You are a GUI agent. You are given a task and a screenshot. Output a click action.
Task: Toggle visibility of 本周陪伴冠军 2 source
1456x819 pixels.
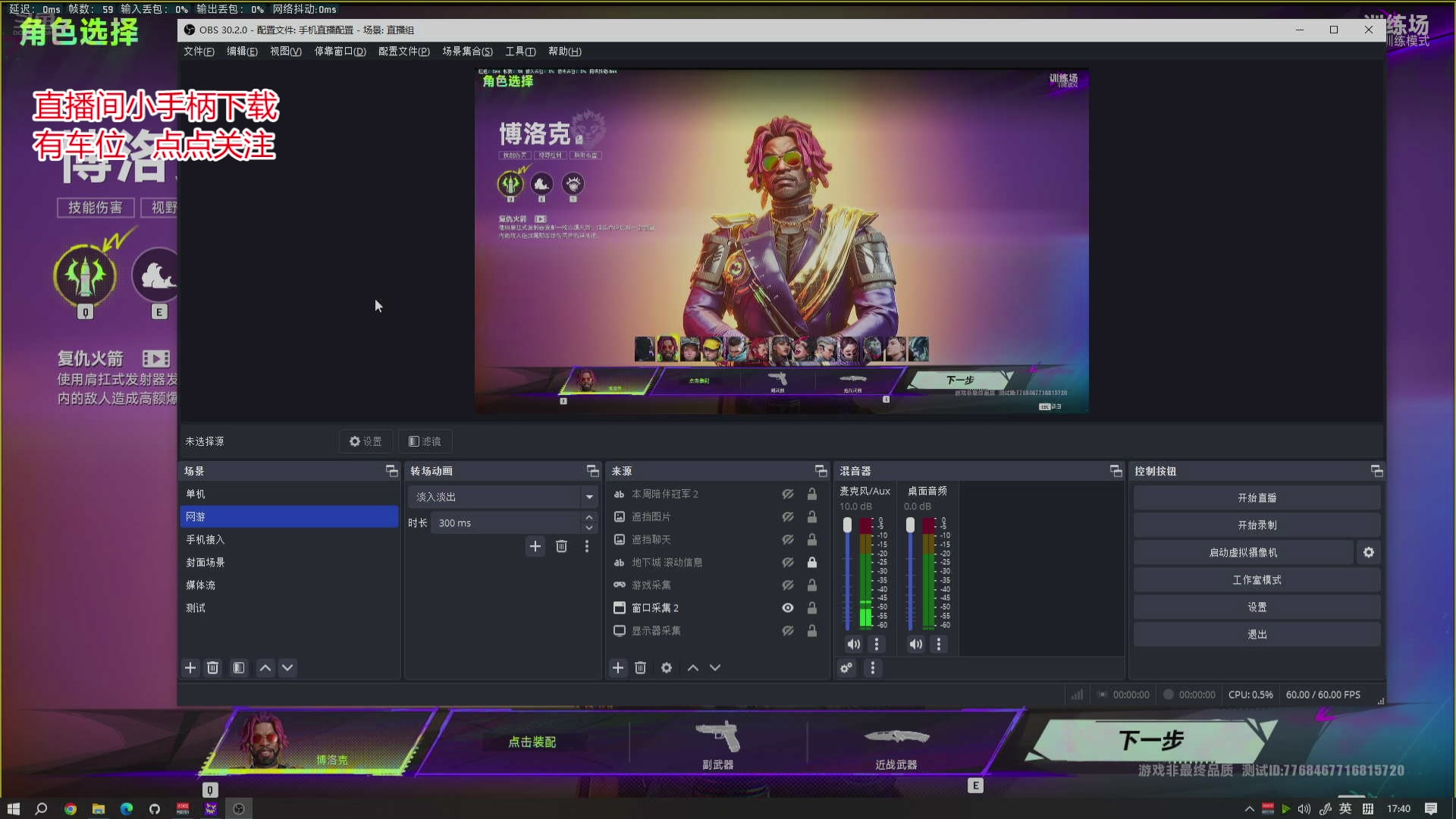point(789,494)
